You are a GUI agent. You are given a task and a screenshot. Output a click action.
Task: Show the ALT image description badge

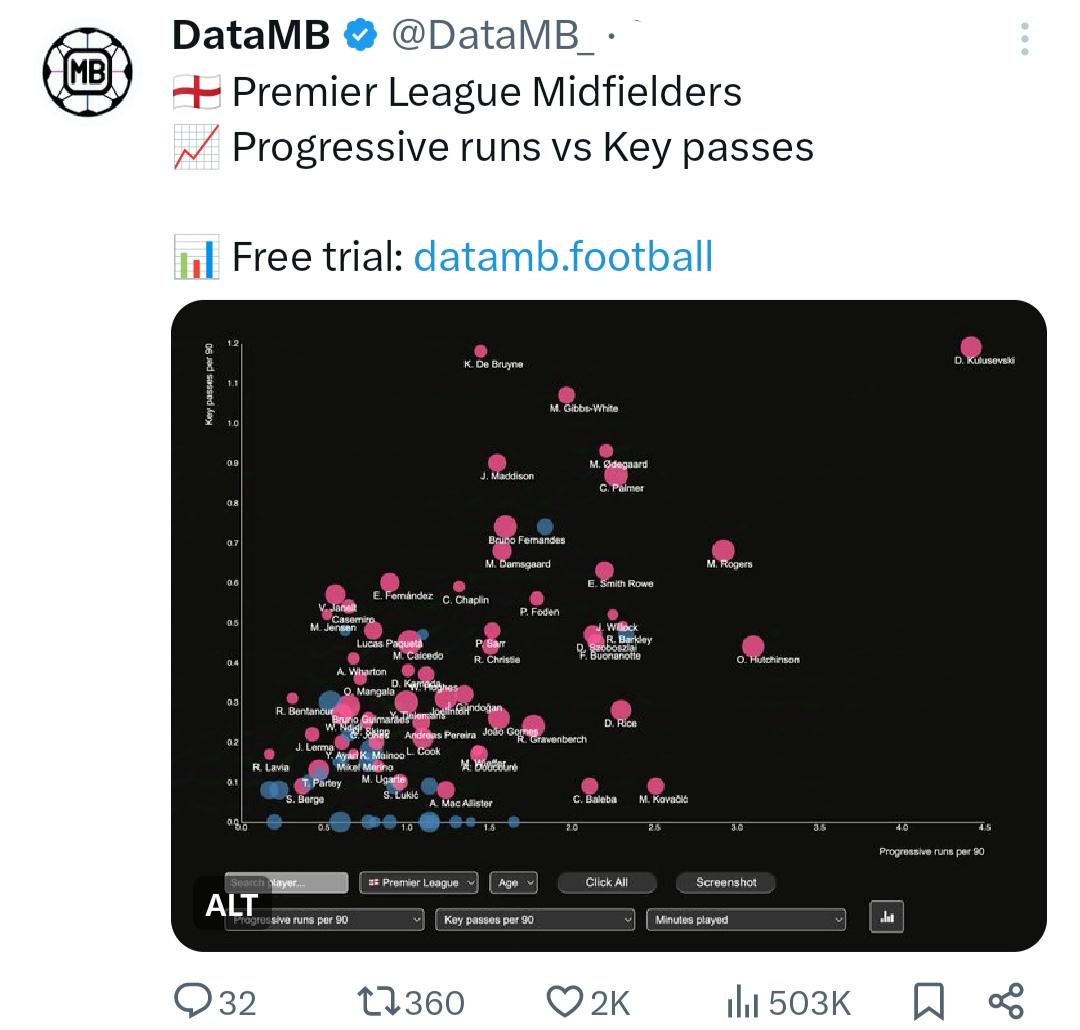coord(231,905)
